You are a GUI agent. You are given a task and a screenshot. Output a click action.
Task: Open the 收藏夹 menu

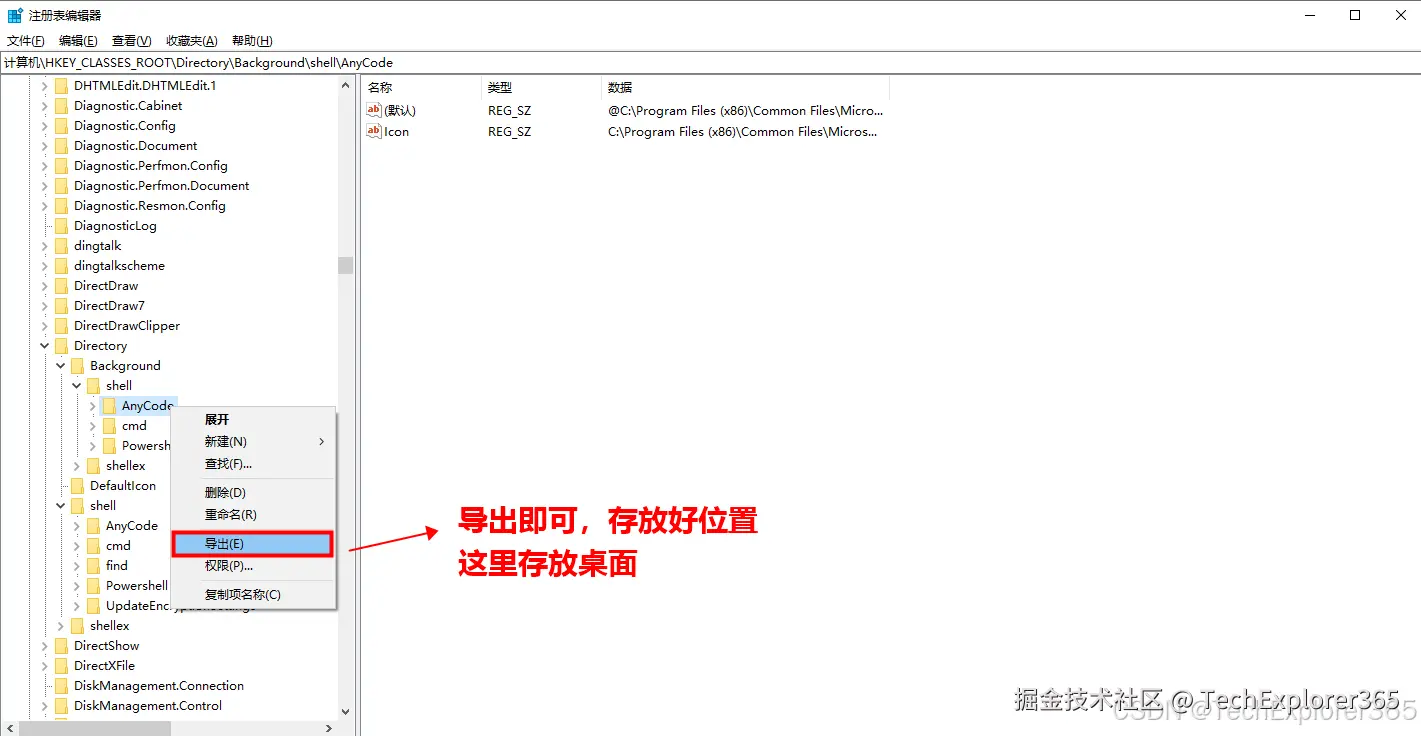pyautogui.click(x=190, y=40)
